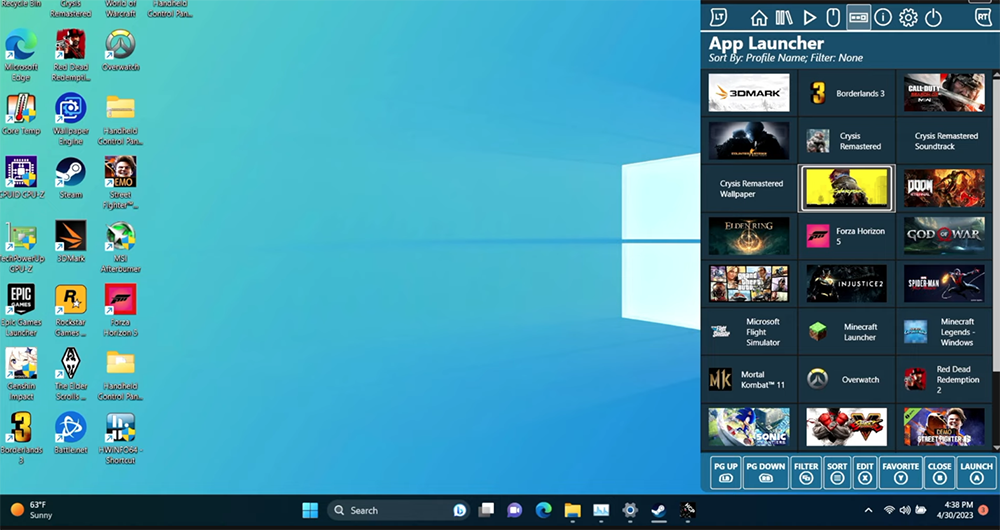Click the LAUNCH button

click(x=976, y=472)
